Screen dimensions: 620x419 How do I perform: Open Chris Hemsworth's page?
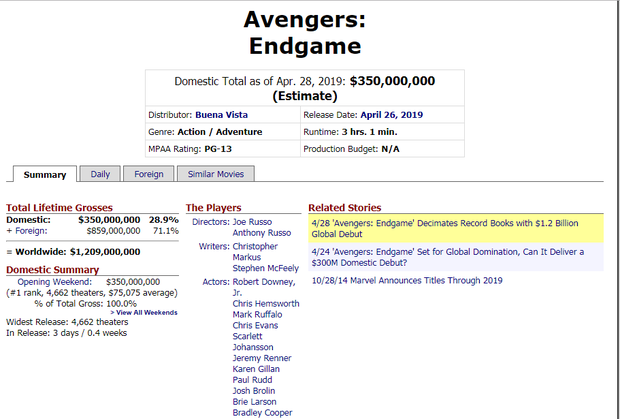click(266, 304)
